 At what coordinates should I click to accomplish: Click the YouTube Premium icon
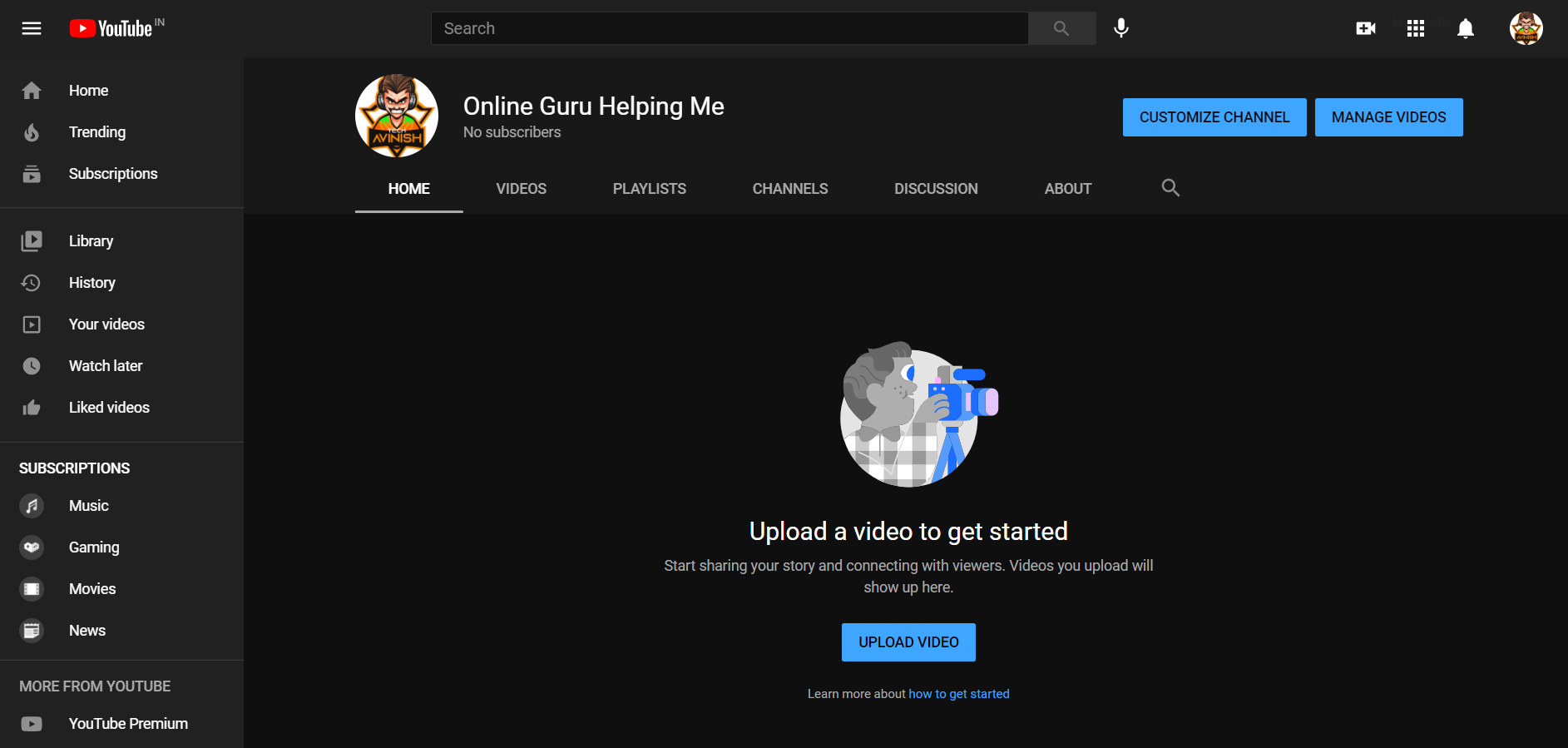coord(32,724)
